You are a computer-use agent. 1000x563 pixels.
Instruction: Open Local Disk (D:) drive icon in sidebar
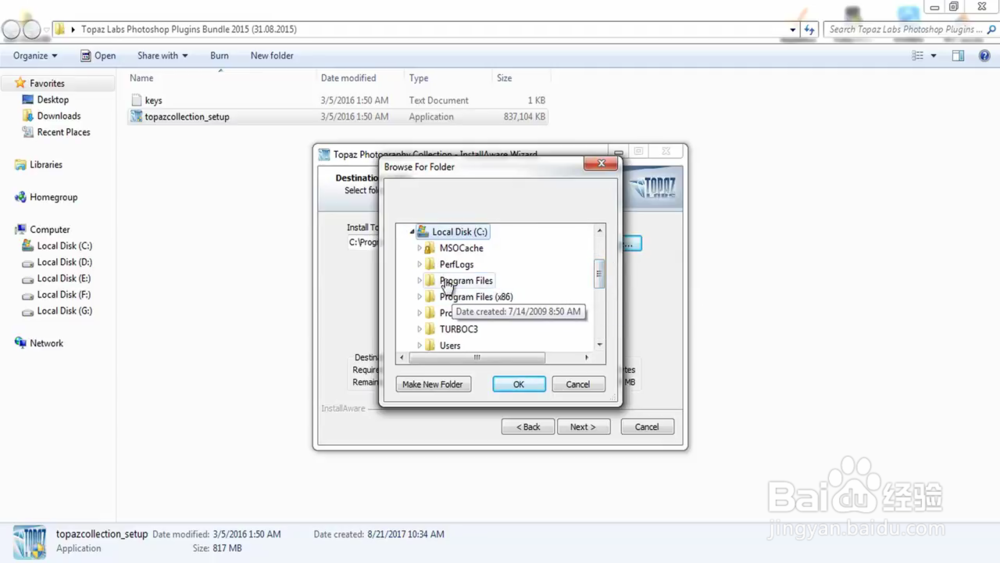(x=27, y=262)
